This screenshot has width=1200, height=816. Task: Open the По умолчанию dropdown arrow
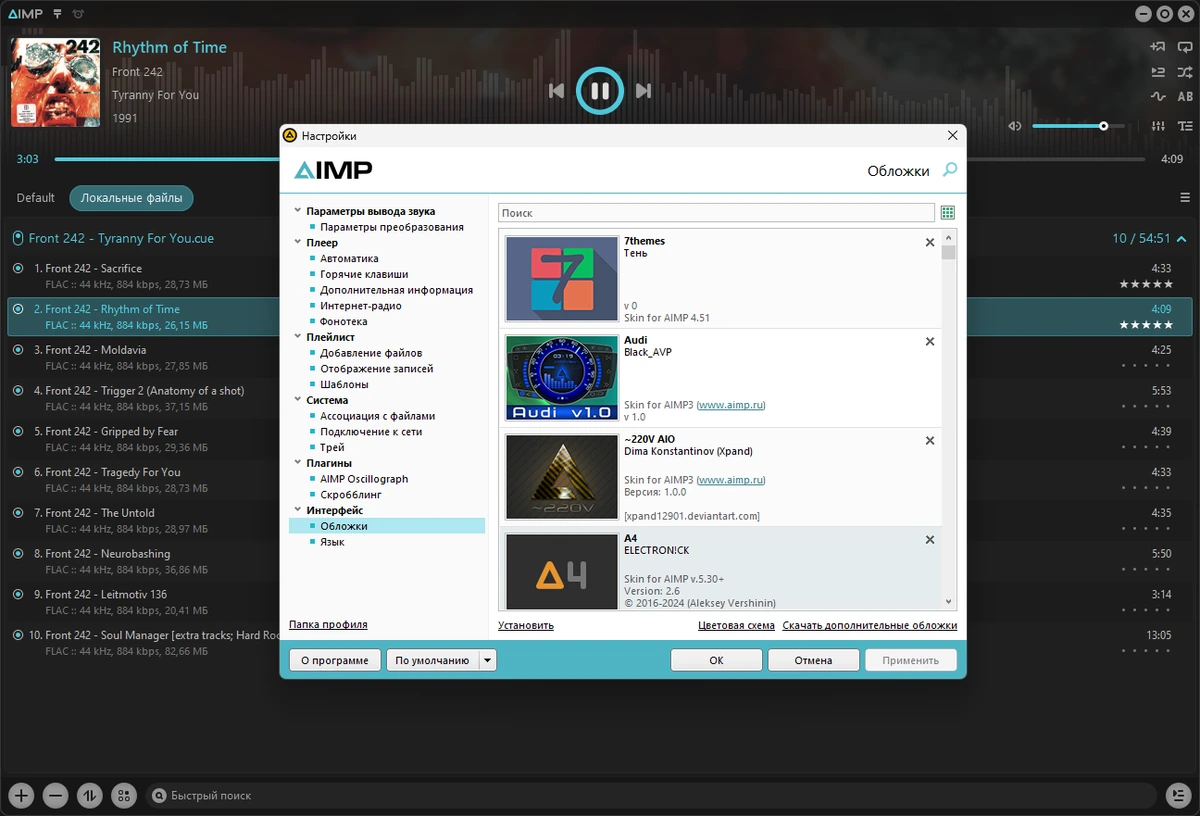488,660
